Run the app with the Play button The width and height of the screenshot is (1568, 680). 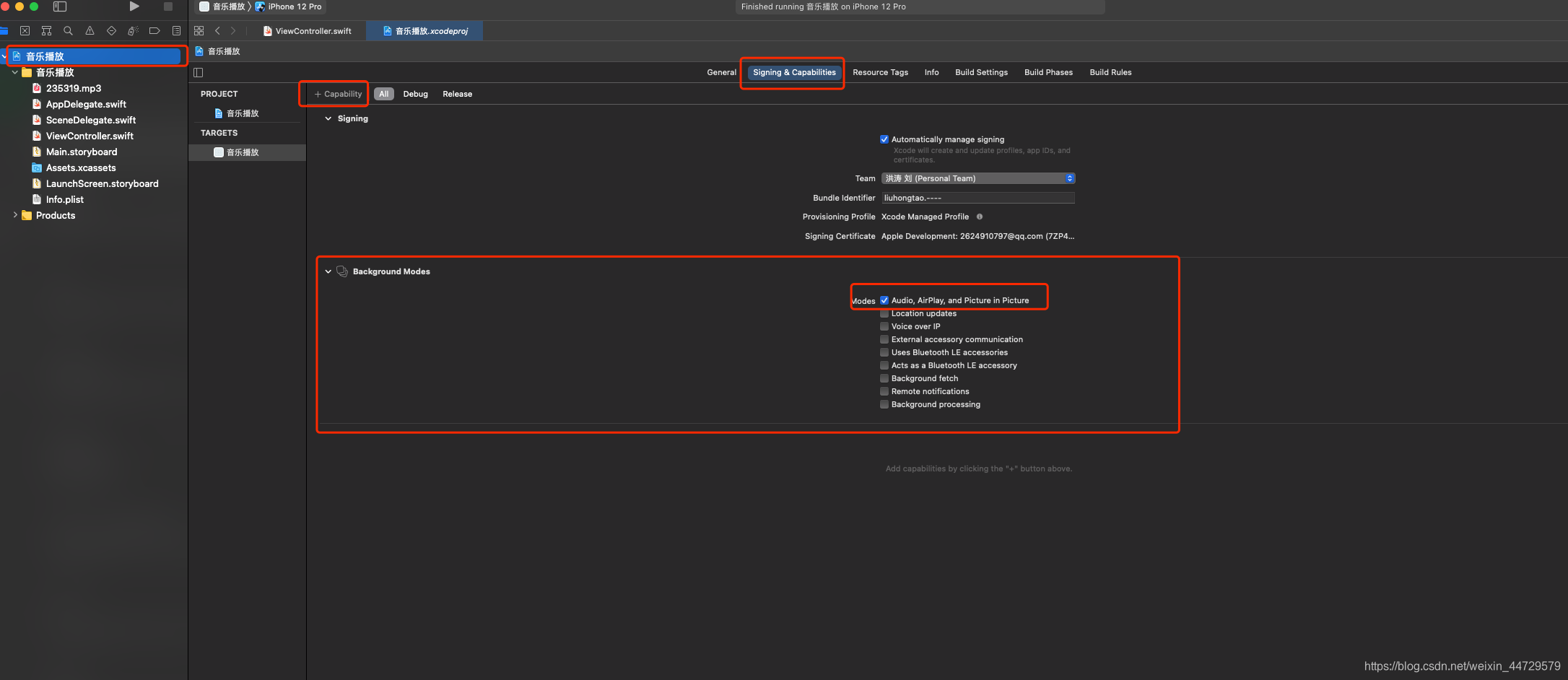(134, 6)
